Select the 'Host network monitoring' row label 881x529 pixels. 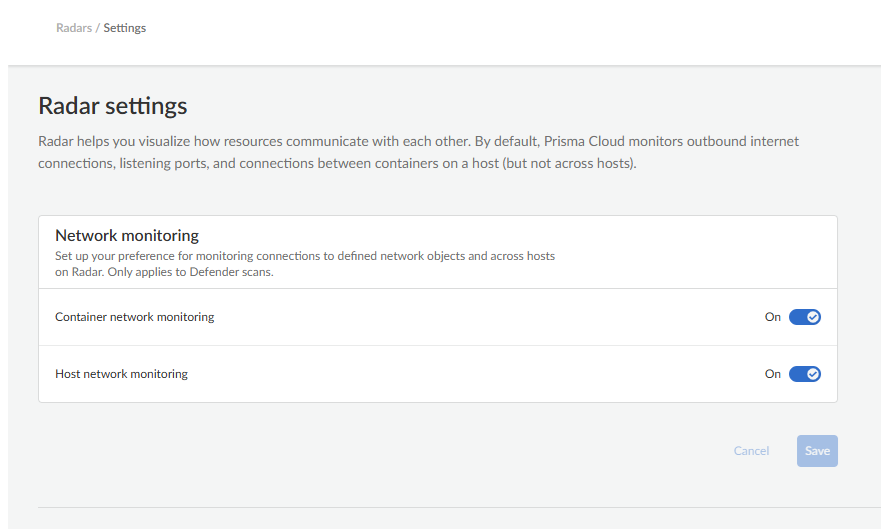pyautogui.click(x=121, y=374)
